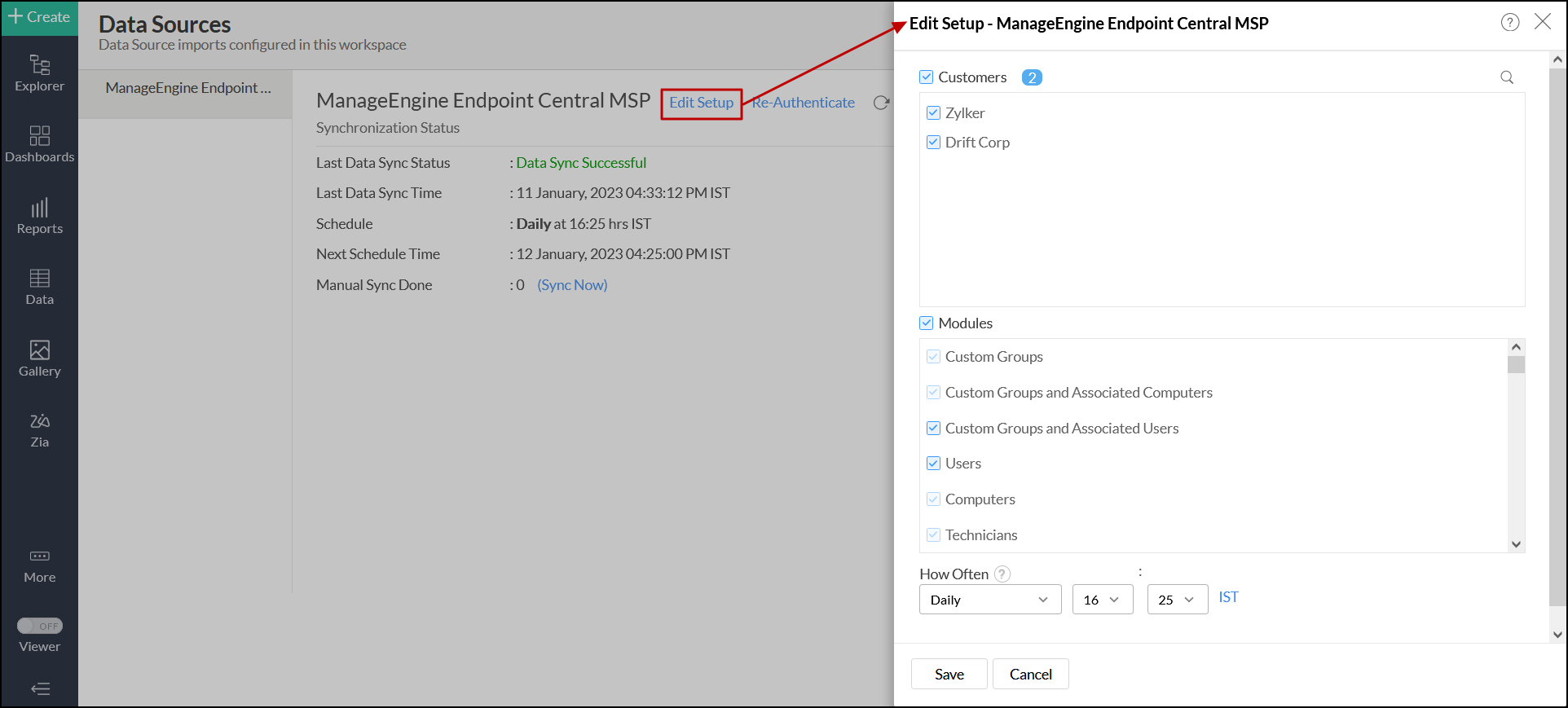Open the Daily frequency dropdown
Screen dimensions: 1568x708
(989, 600)
